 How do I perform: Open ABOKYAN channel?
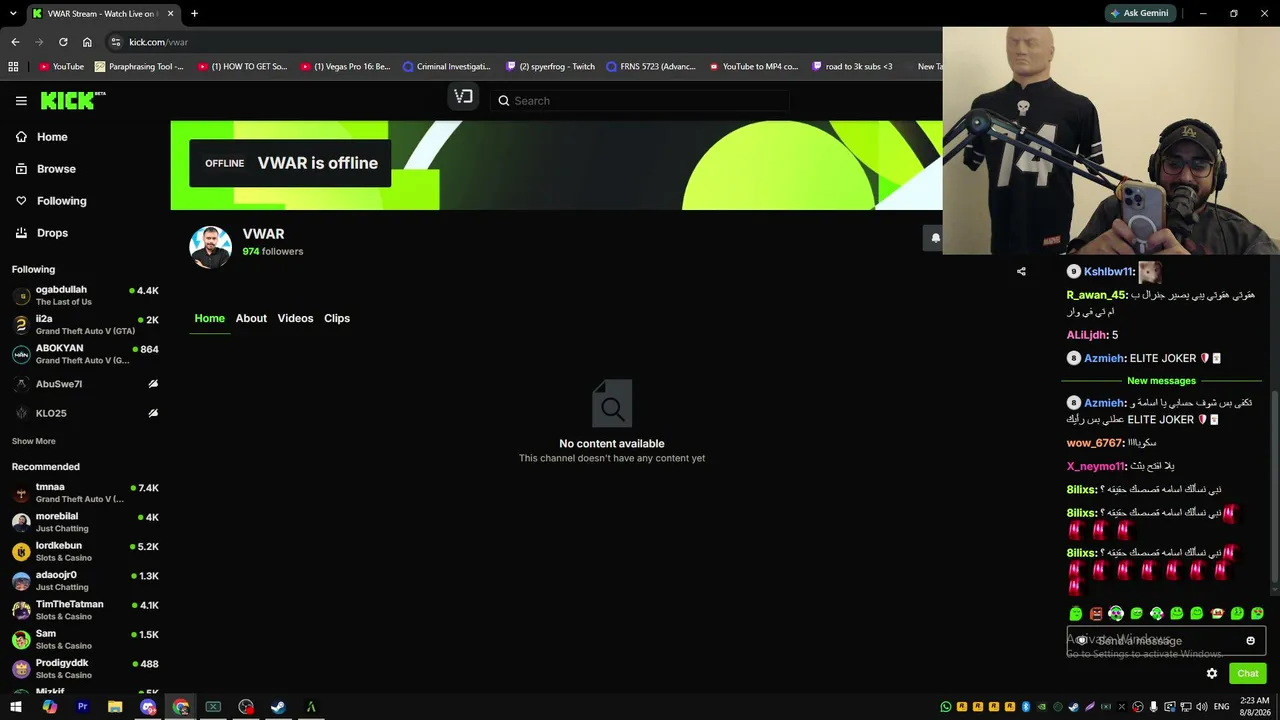pos(85,354)
